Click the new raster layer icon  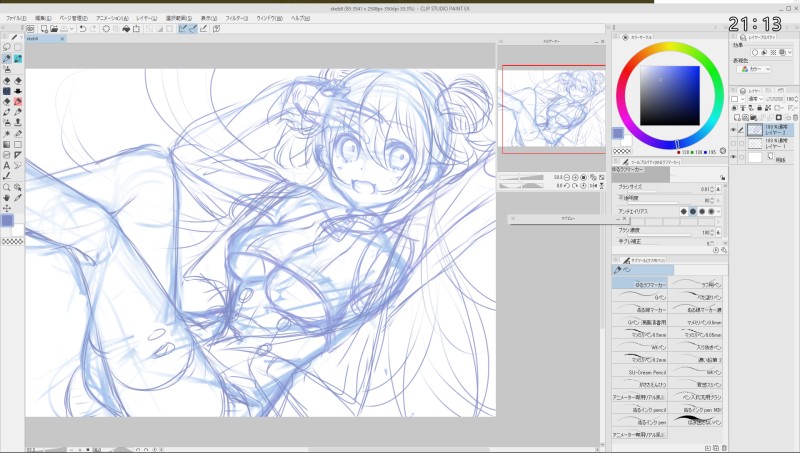coord(735,118)
